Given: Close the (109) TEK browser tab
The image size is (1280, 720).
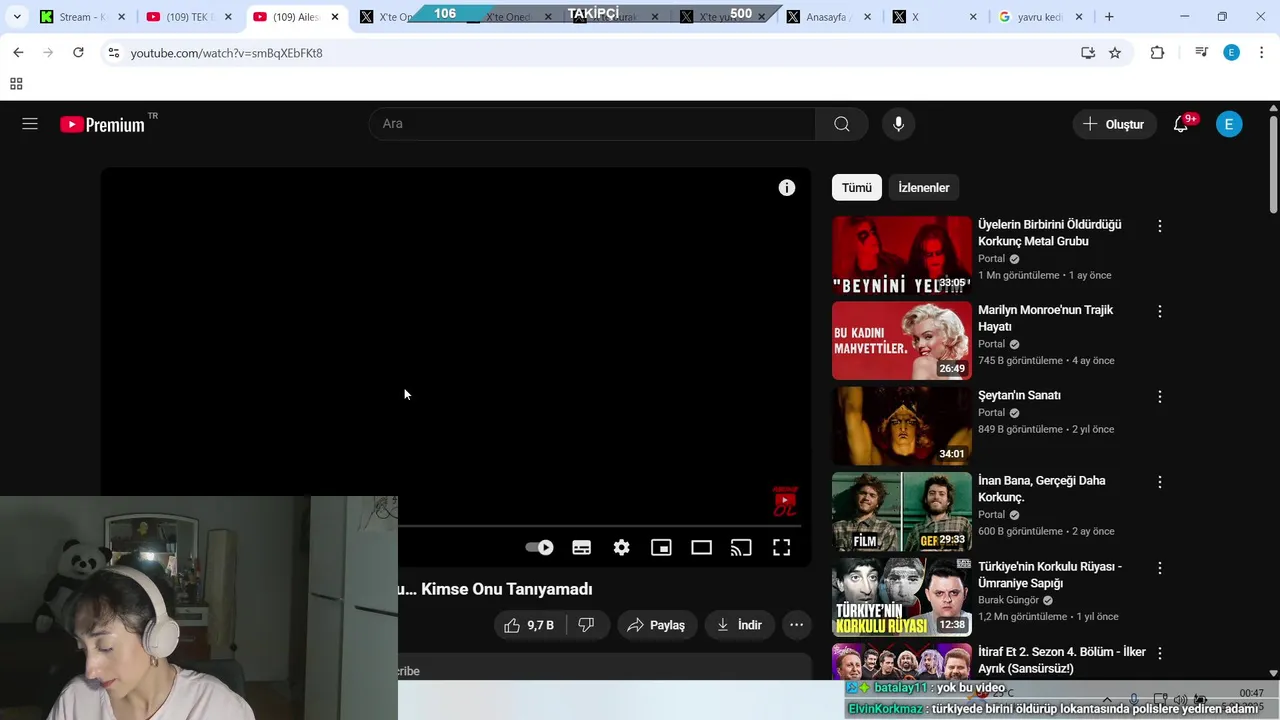Looking at the screenshot, I should (228, 17).
